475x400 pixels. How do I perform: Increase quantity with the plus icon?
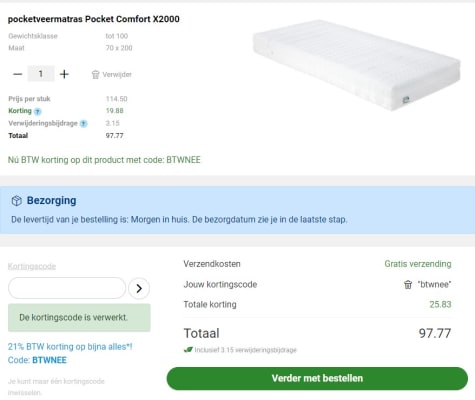click(64, 74)
